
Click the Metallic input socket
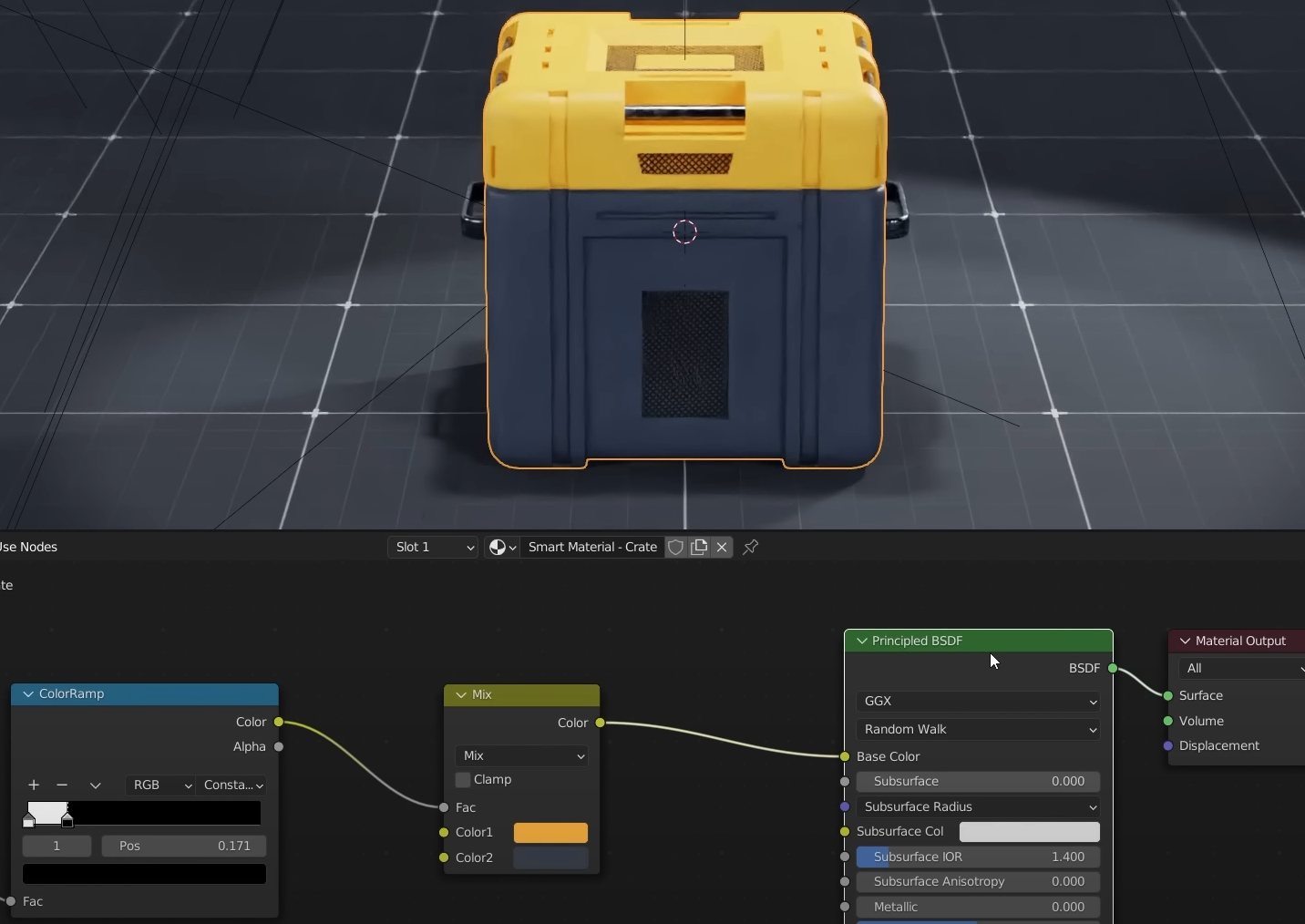pyautogui.click(x=845, y=907)
